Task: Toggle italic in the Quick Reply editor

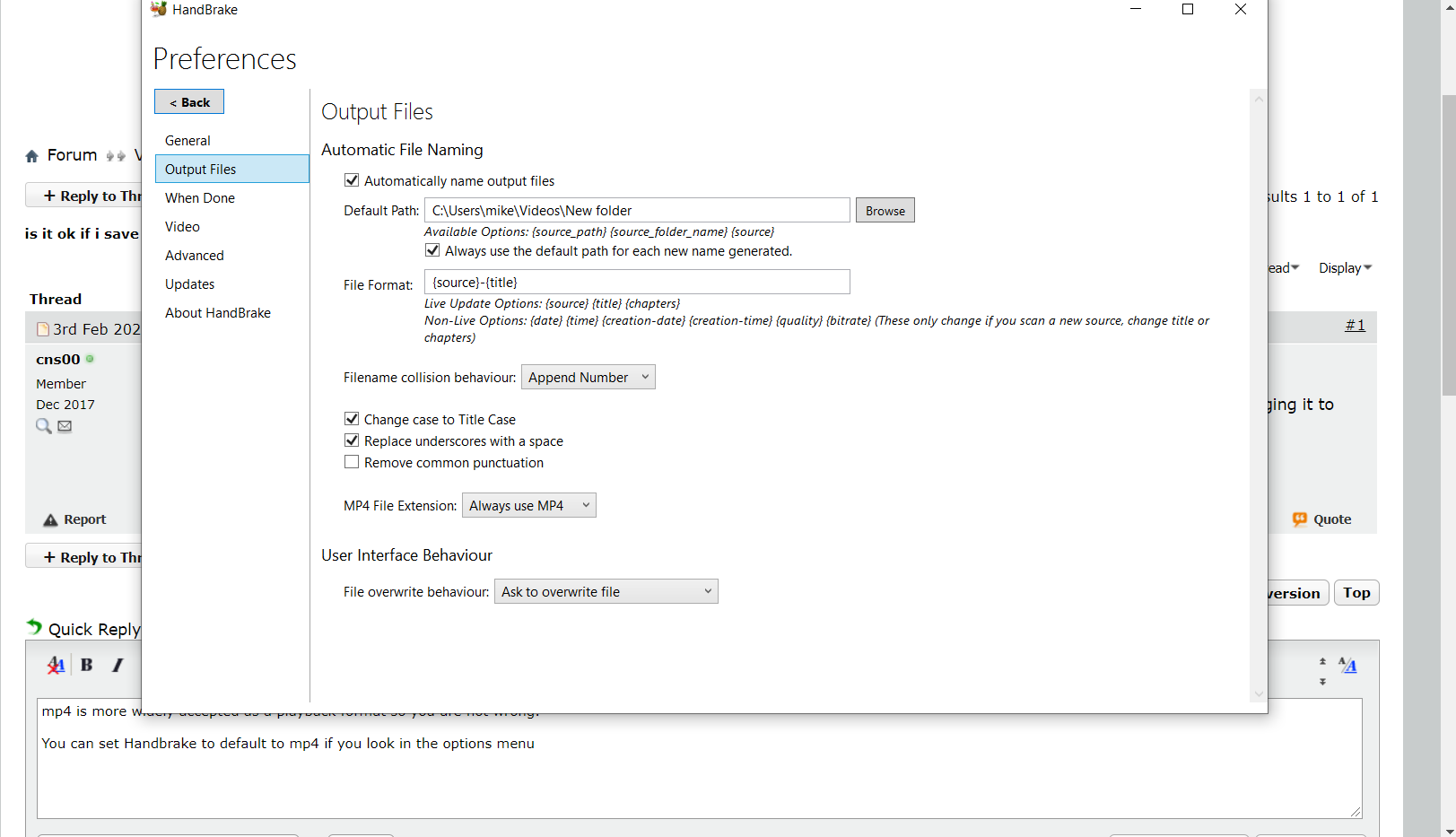Action: [x=118, y=665]
